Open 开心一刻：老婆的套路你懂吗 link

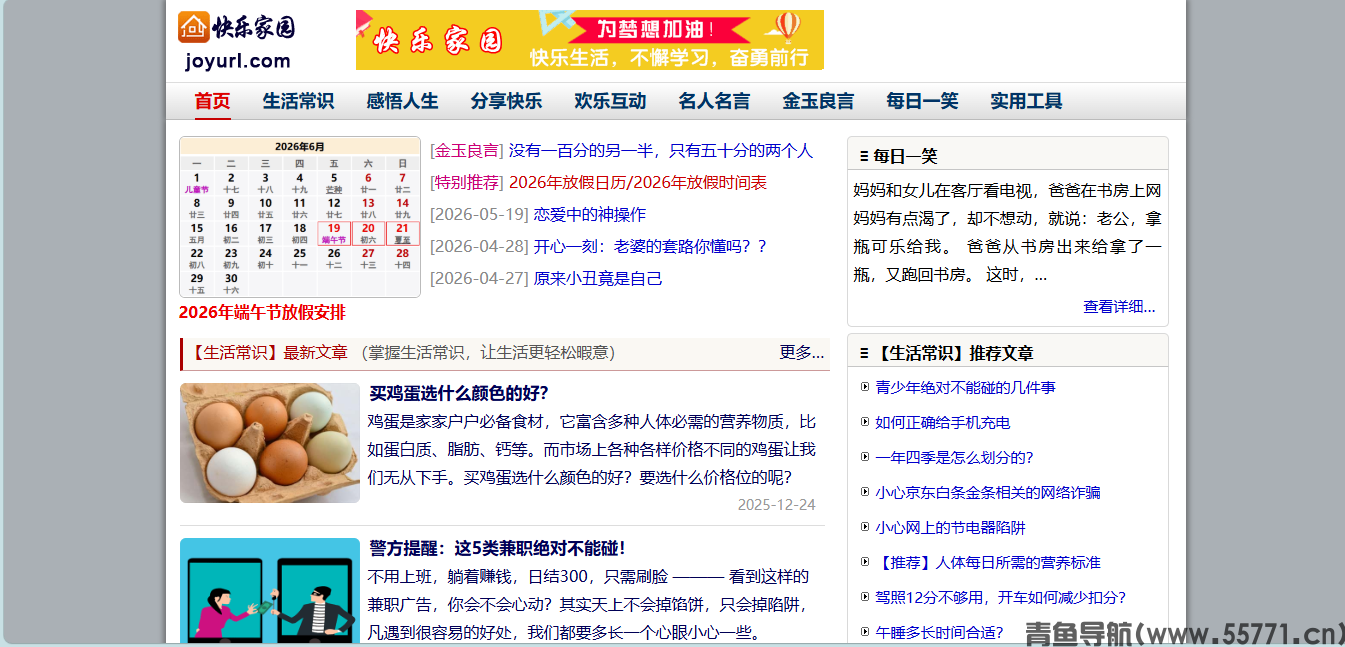650,247
